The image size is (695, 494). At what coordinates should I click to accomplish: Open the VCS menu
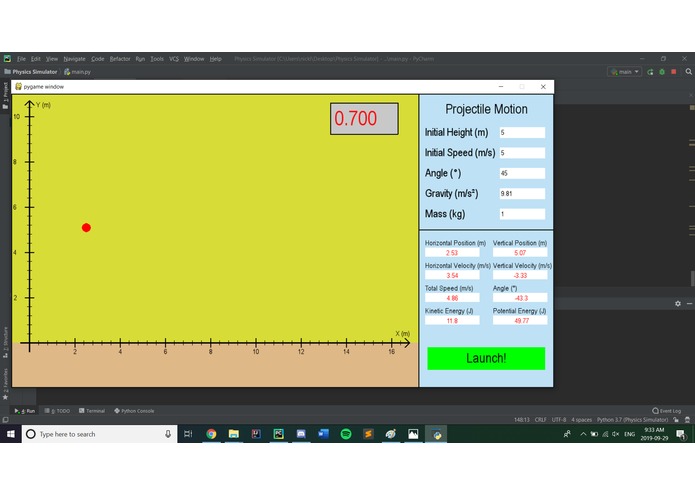tap(174, 58)
